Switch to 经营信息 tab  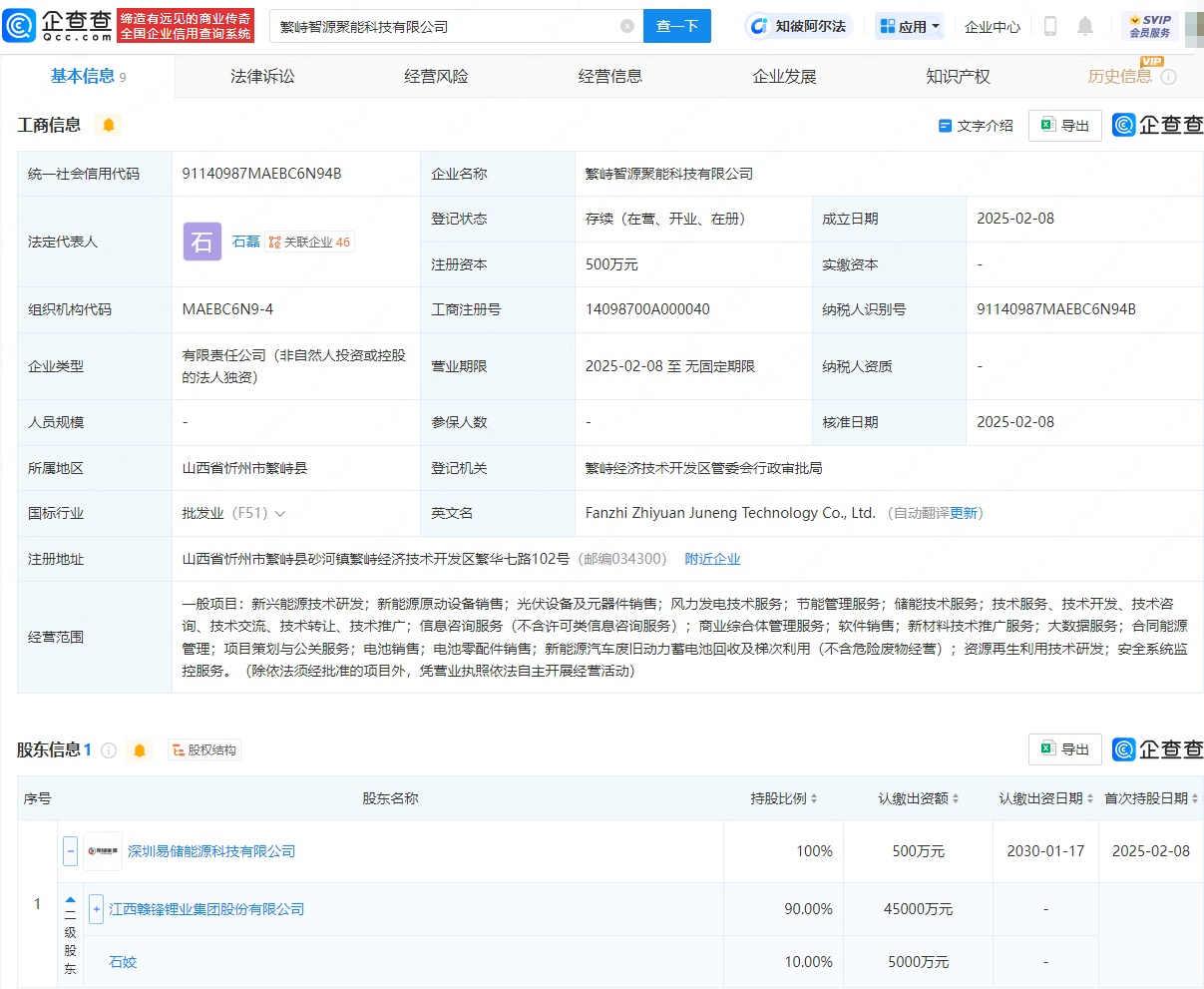point(610,76)
